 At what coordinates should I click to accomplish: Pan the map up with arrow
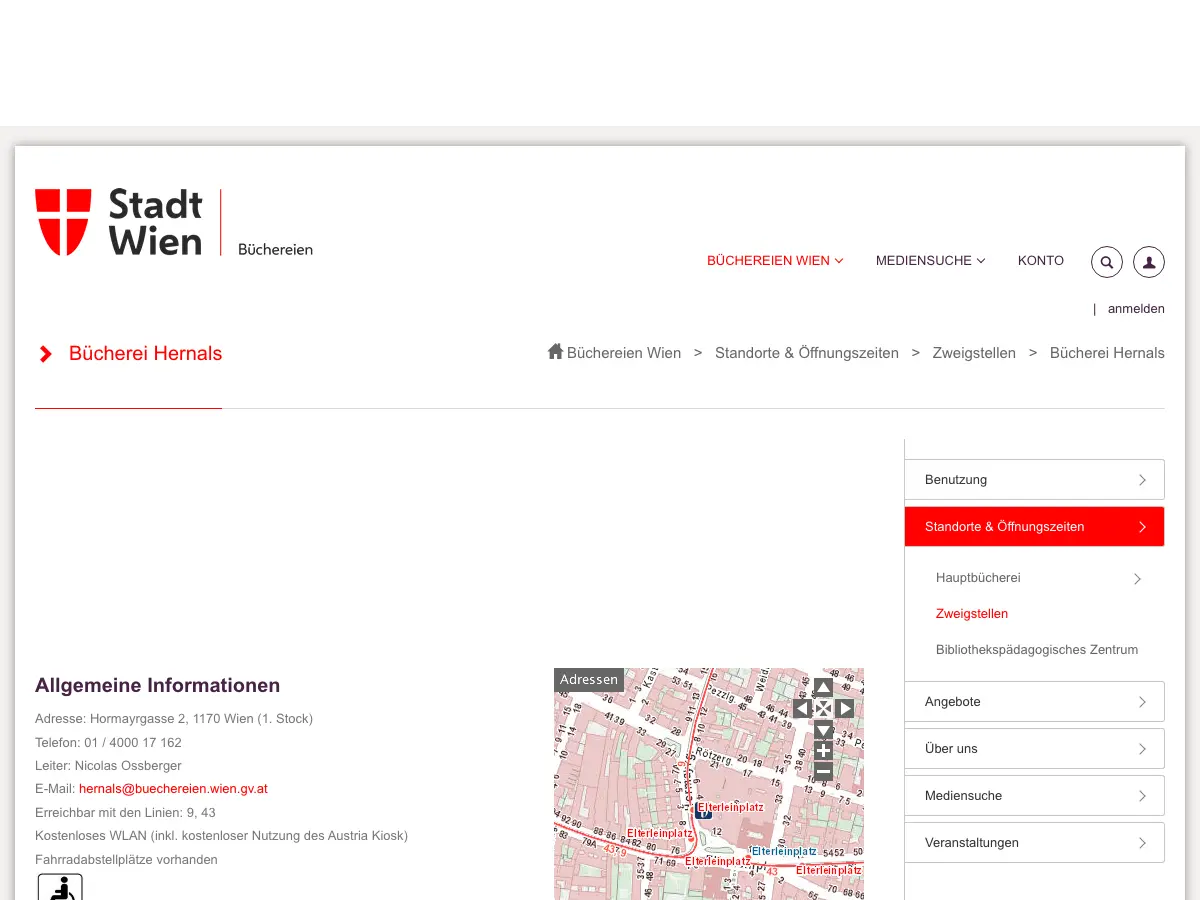[823, 687]
